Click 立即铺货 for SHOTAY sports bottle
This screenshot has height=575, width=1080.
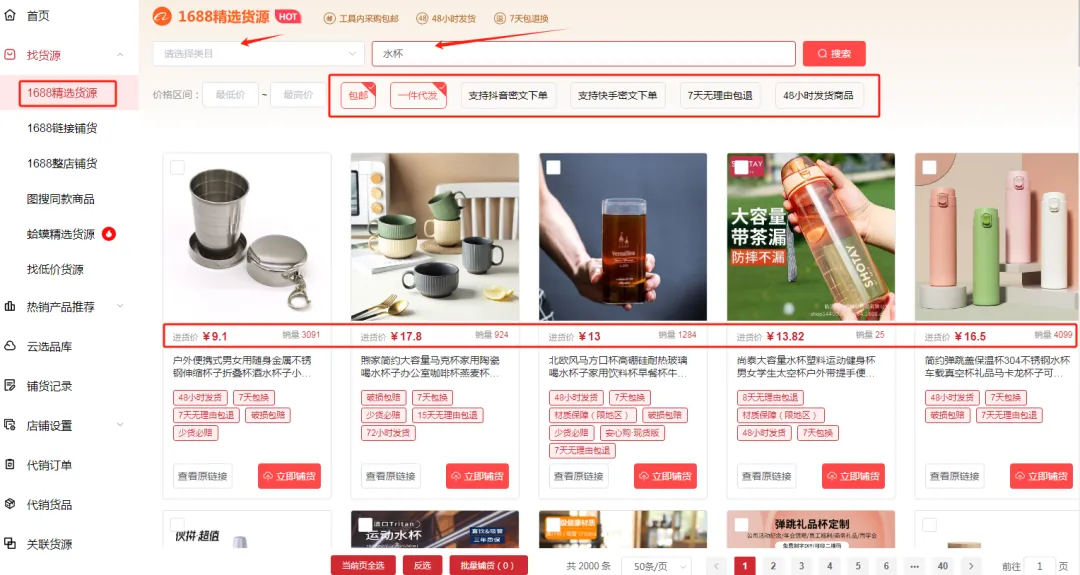pyautogui.click(x=853, y=476)
